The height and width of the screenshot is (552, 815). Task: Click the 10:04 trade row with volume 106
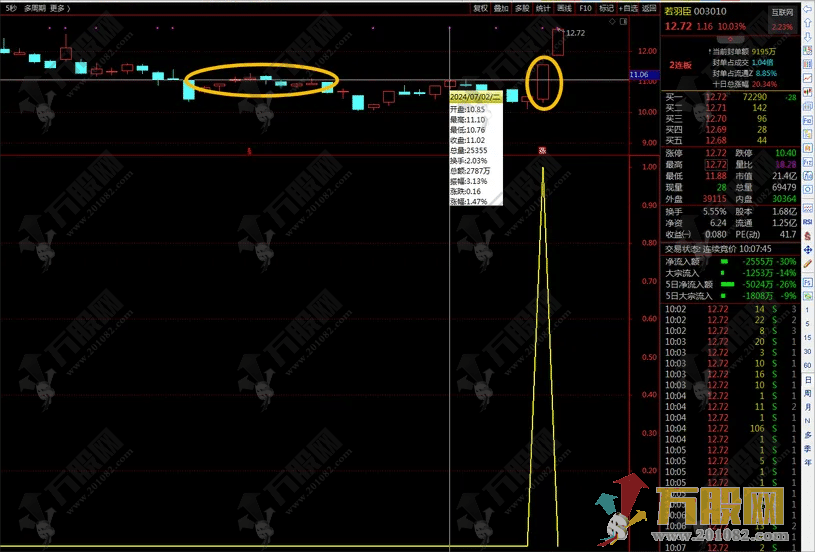[x=730, y=429]
